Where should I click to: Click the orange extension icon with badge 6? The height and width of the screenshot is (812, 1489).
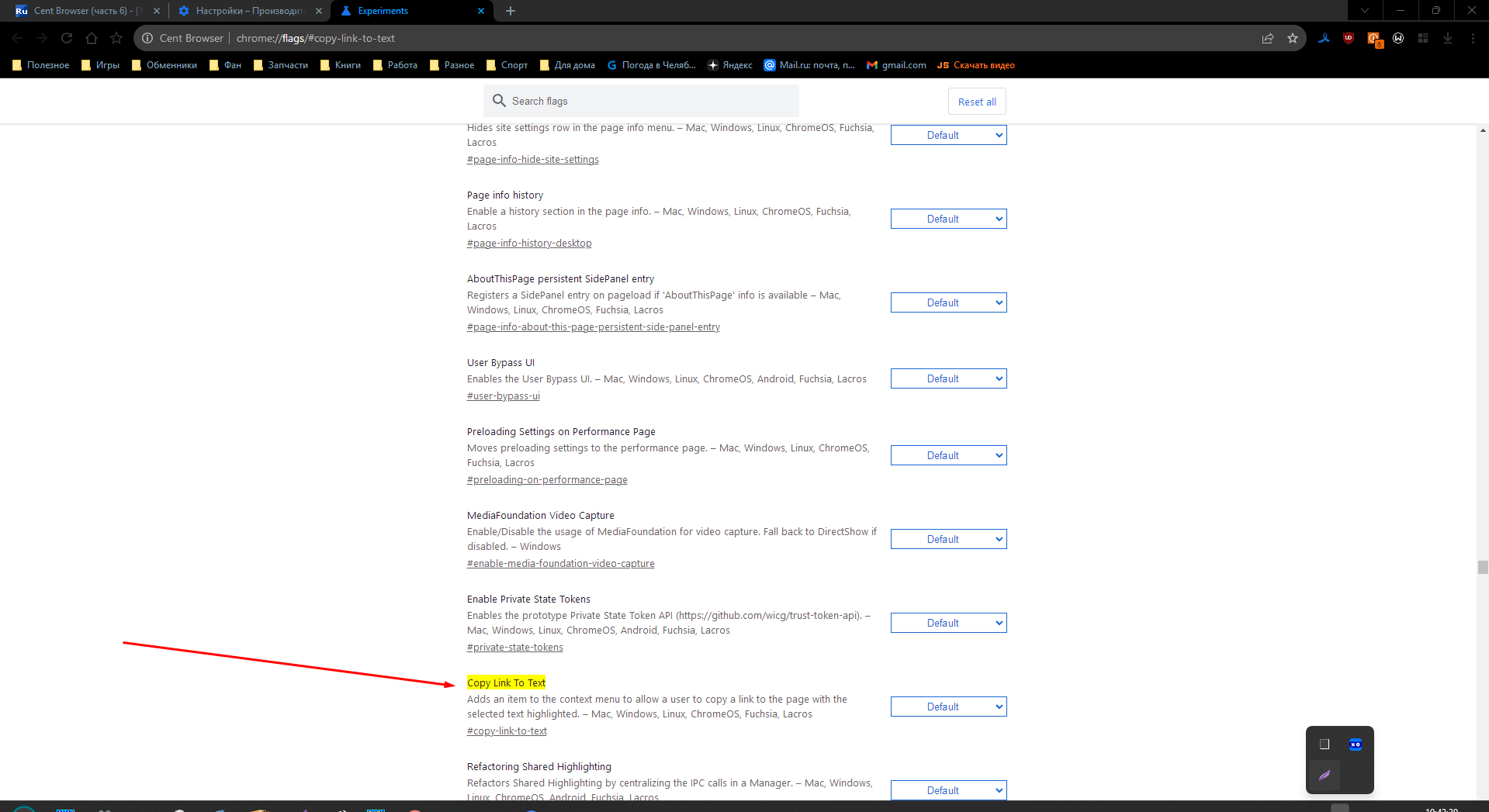[x=1373, y=39]
